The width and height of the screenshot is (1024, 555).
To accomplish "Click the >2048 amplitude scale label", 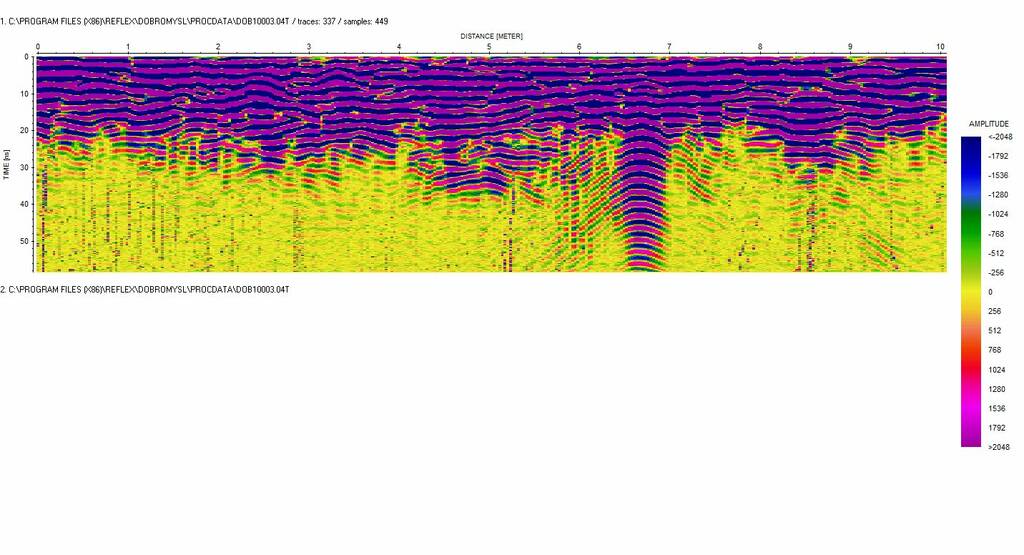I will click(997, 447).
